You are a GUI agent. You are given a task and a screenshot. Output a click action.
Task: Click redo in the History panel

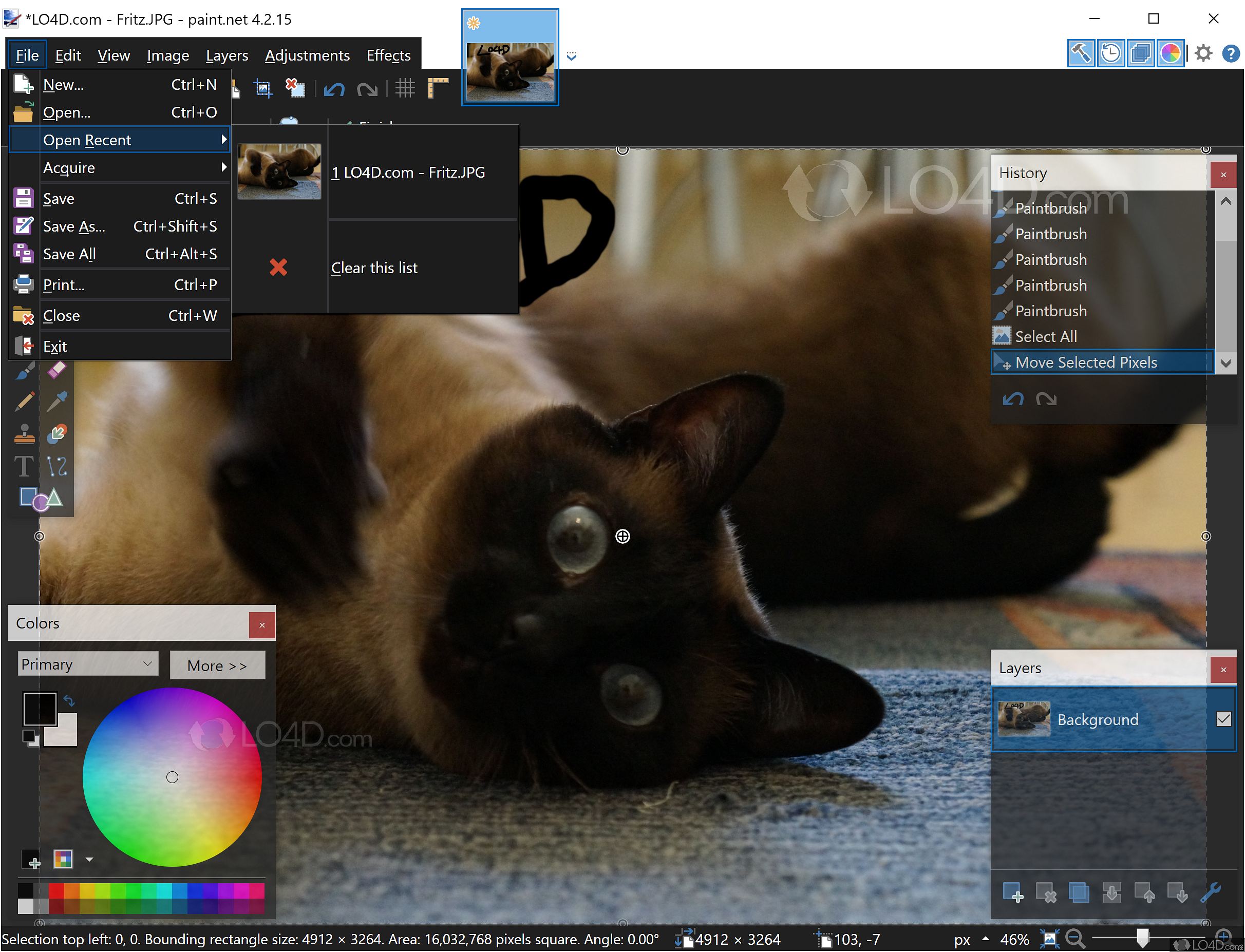1046,399
